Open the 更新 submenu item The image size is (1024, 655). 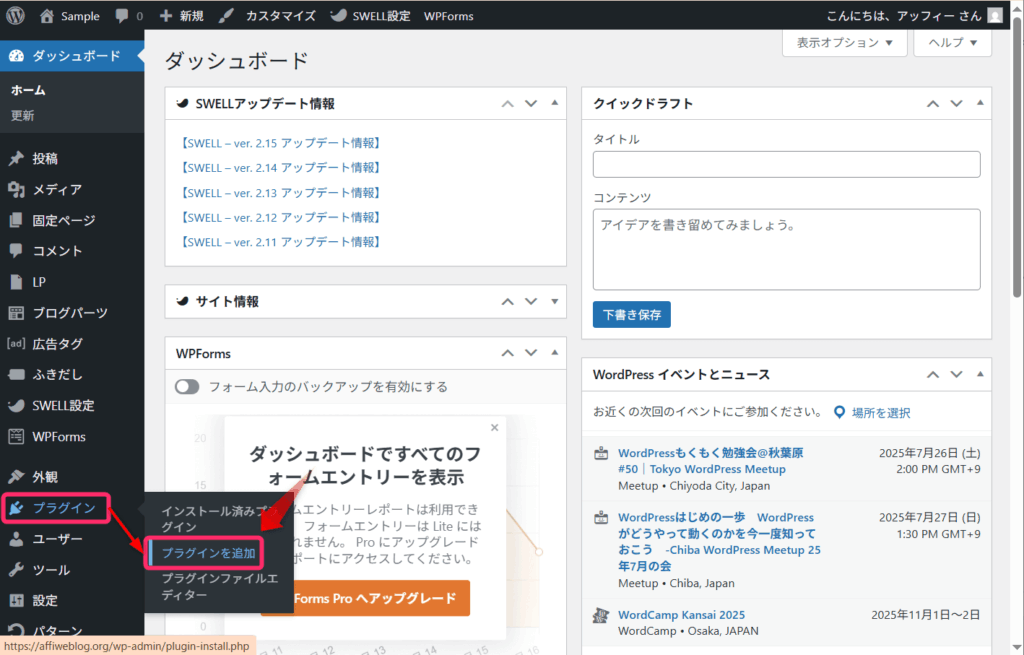22,116
